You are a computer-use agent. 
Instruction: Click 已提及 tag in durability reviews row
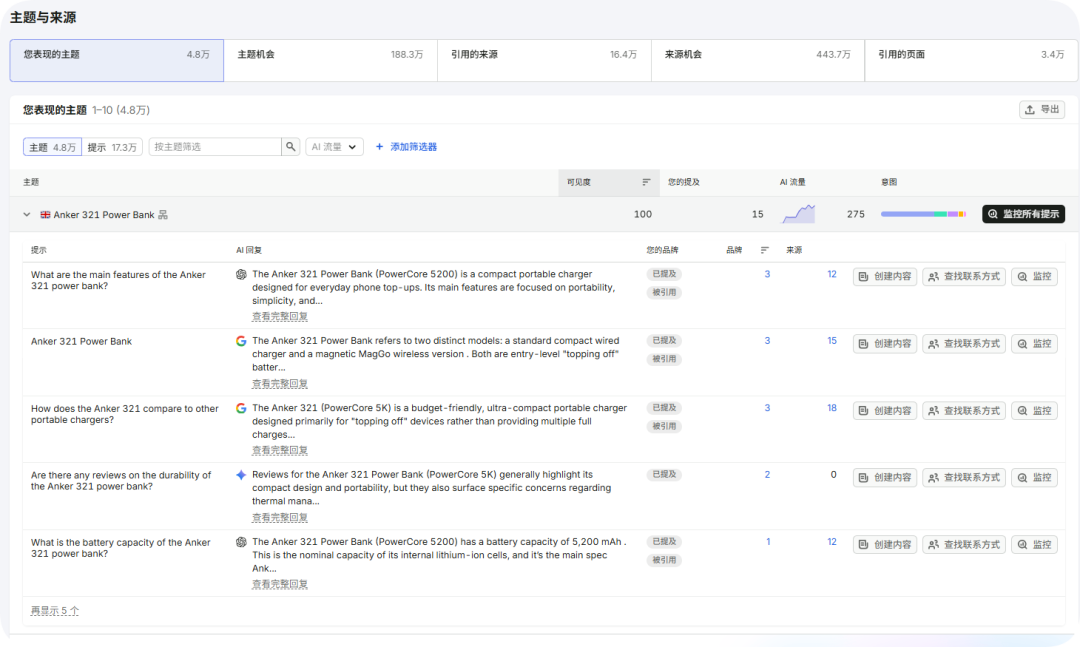664,474
